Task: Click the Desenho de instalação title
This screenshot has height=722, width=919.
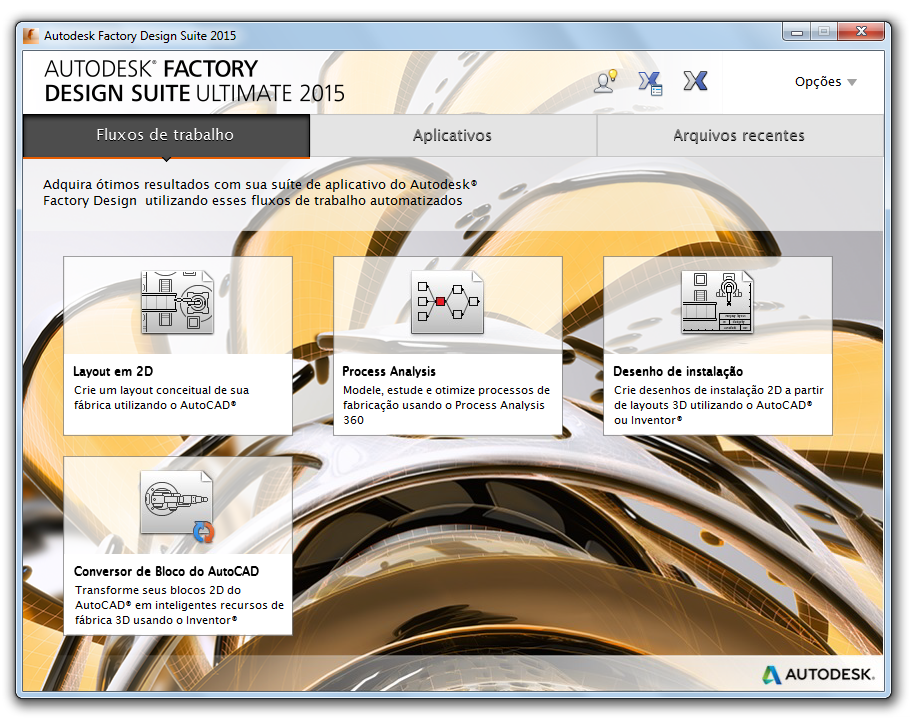Action: tap(678, 372)
